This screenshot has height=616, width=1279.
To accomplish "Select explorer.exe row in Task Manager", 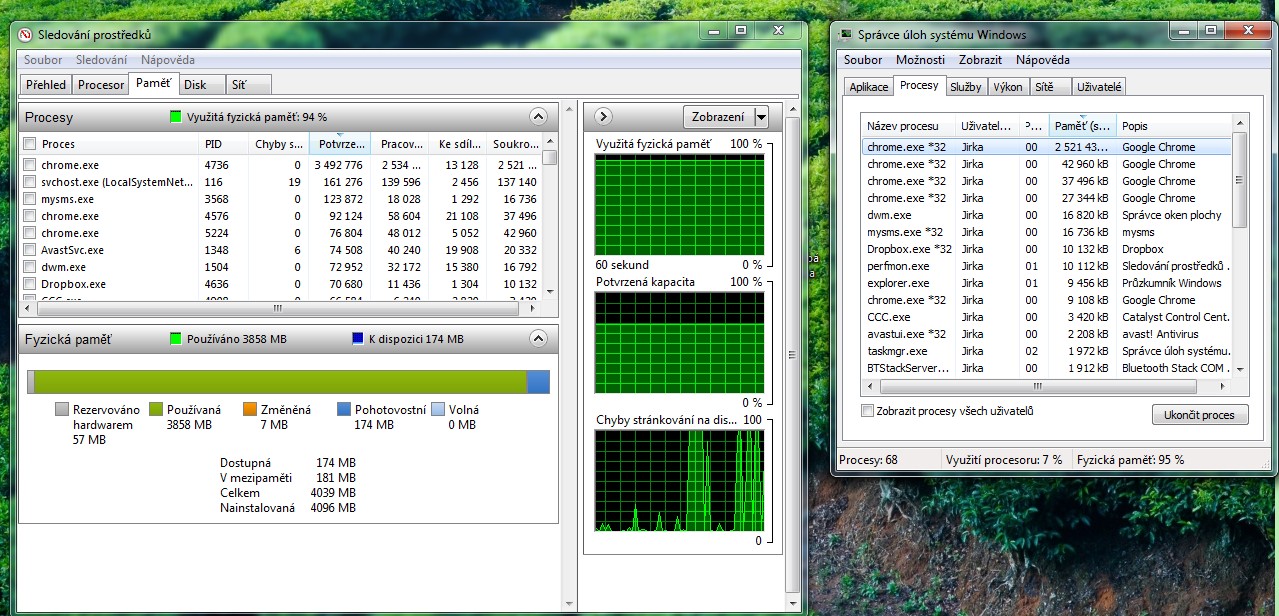I will (1047, 283).
